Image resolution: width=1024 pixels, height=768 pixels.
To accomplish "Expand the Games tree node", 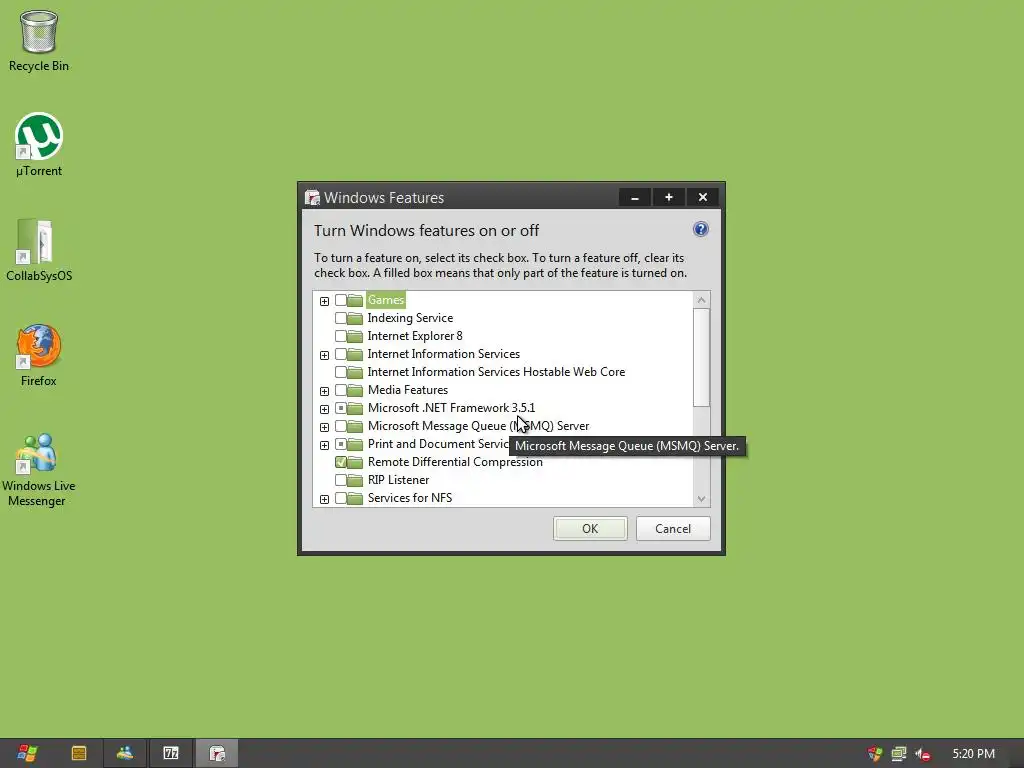I will click(x=324, y=301).
